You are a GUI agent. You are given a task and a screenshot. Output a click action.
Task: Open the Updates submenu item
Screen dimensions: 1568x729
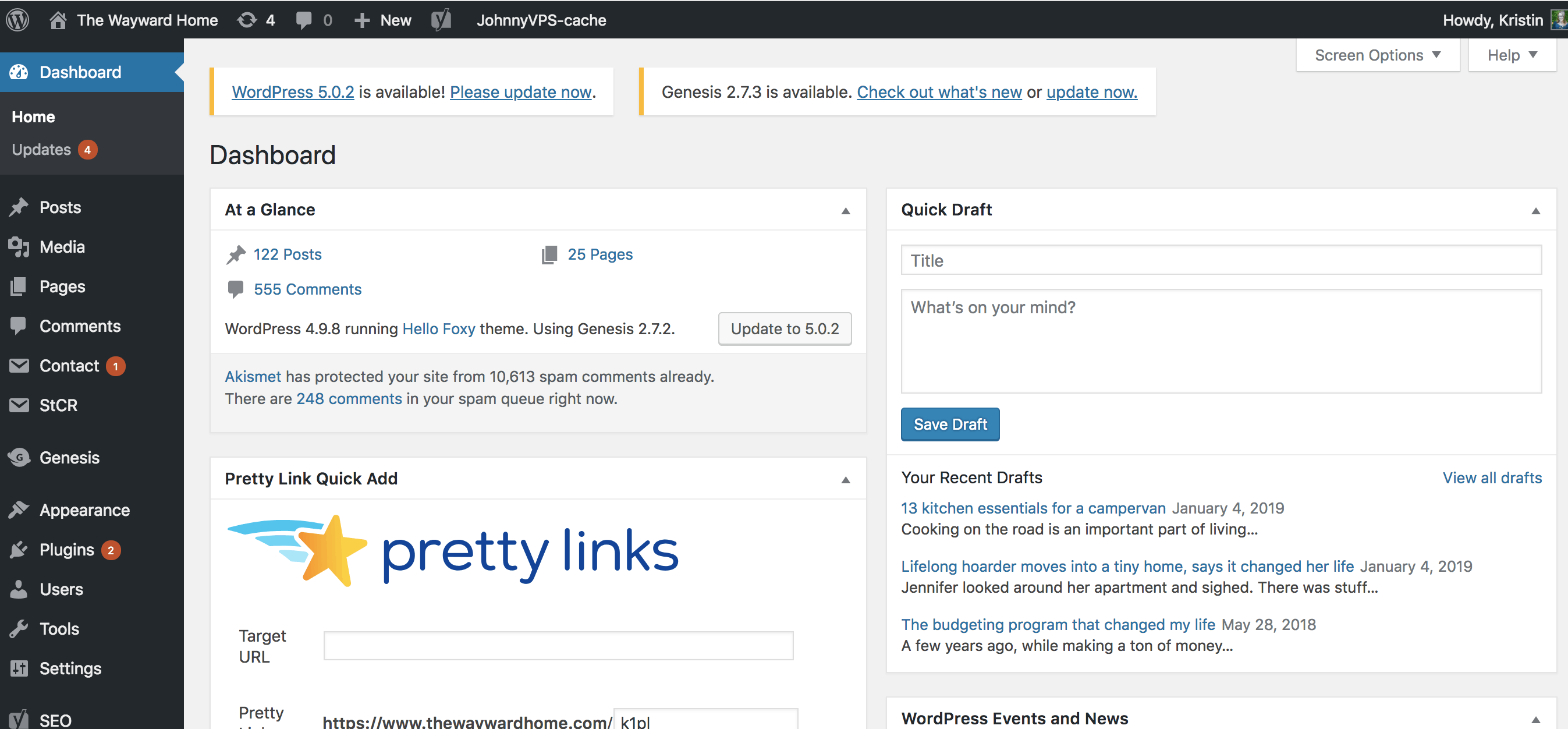41,150
